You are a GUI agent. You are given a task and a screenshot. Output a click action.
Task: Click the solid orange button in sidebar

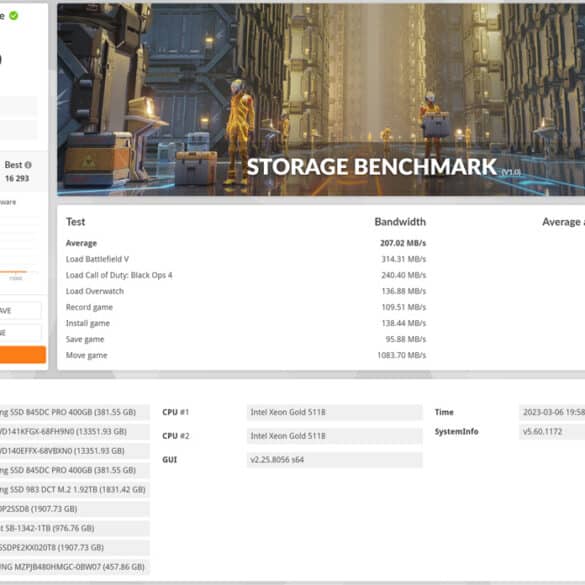click(x=23, y=354)
